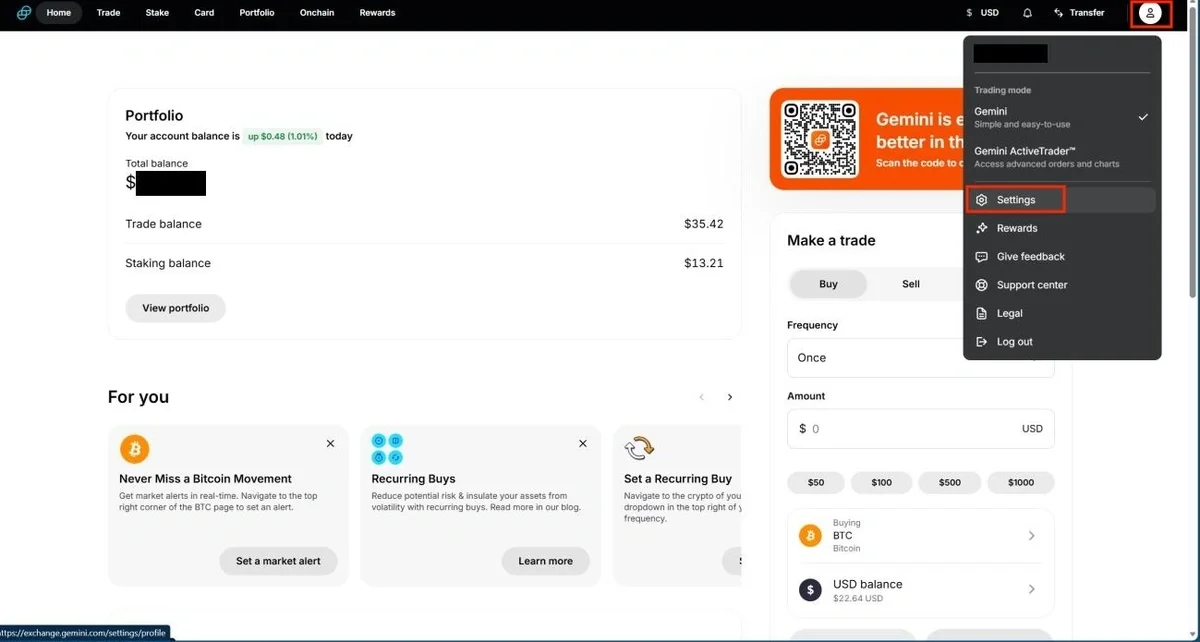Viewport: 1200px width, 642px height.
Task: Click the Set a market alert button
Action: click(278, 561)
